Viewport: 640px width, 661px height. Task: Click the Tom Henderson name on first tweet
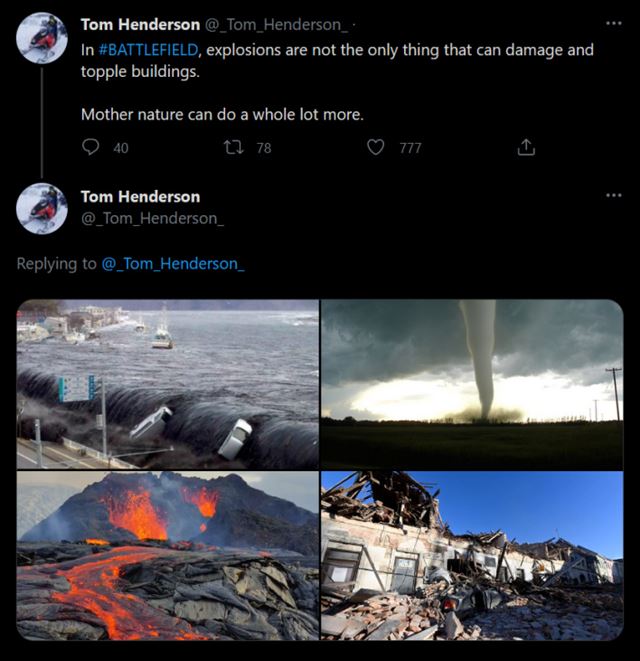coord(140,24)
